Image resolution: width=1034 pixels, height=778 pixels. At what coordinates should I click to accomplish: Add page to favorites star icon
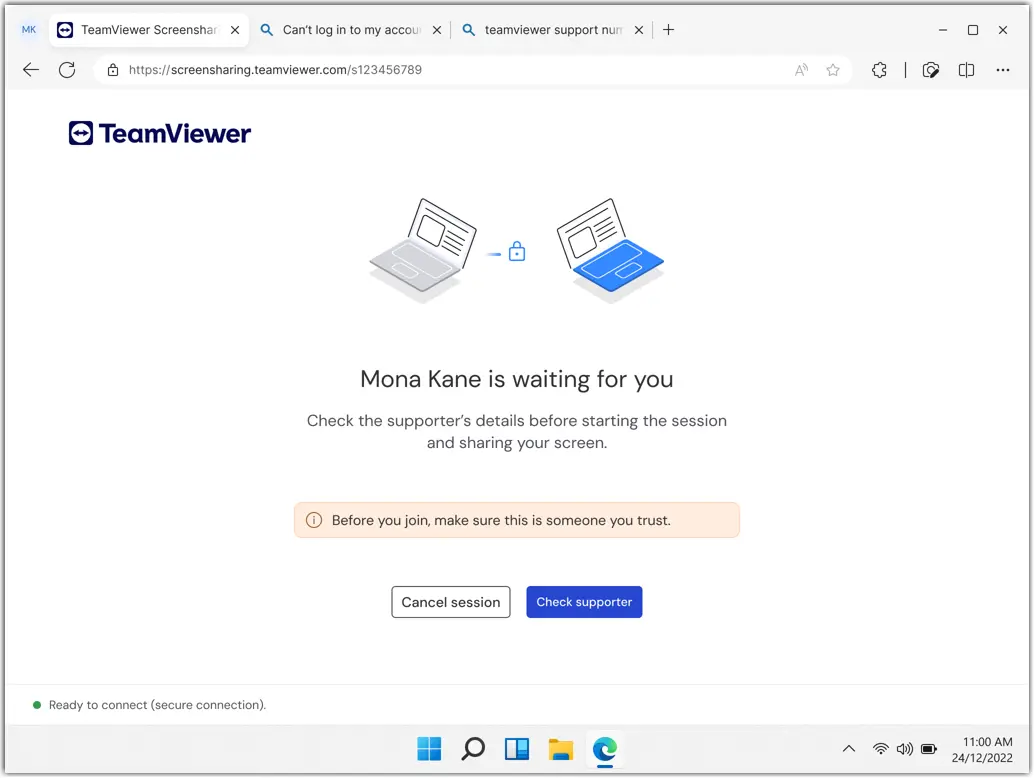[x=833, y=70]
